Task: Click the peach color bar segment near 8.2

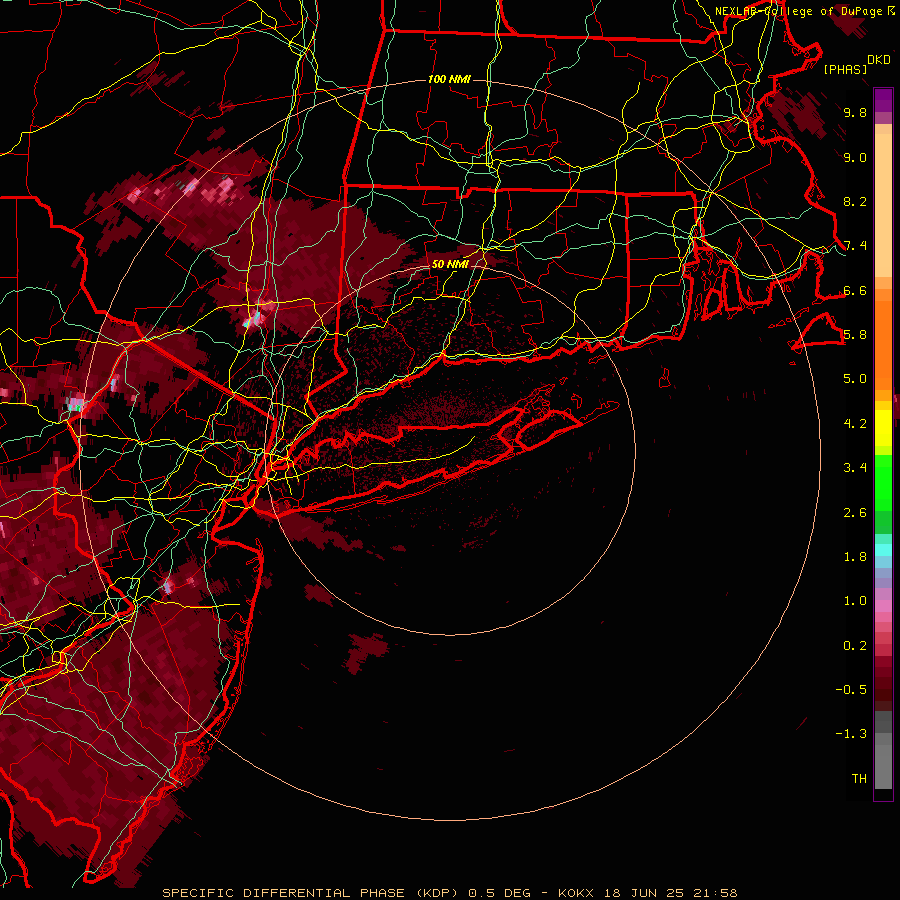Action: coord(883,205)
